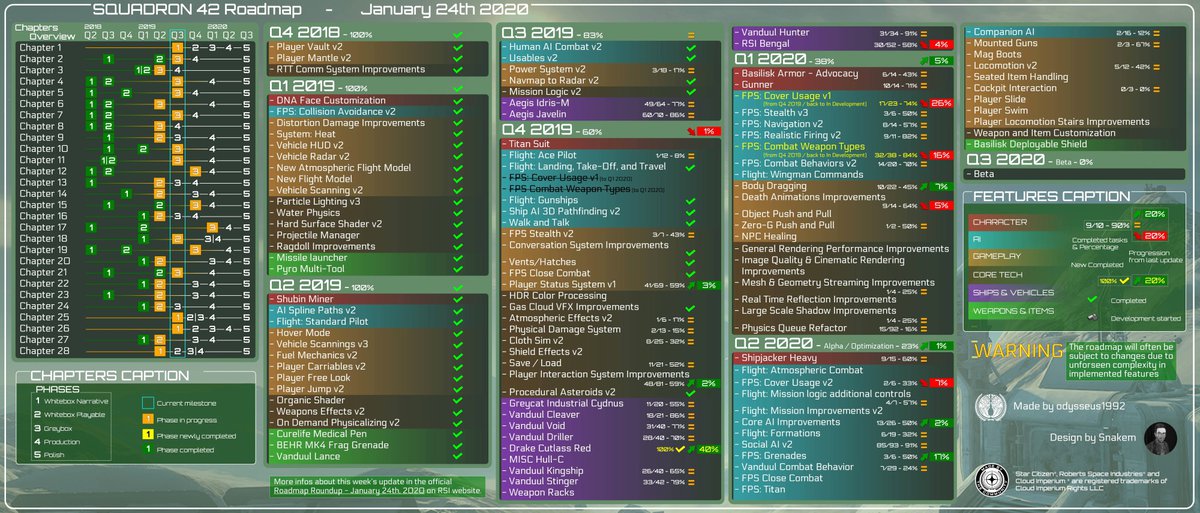
Task: Click the Chapter 28 row label
Action: (41, 351)
